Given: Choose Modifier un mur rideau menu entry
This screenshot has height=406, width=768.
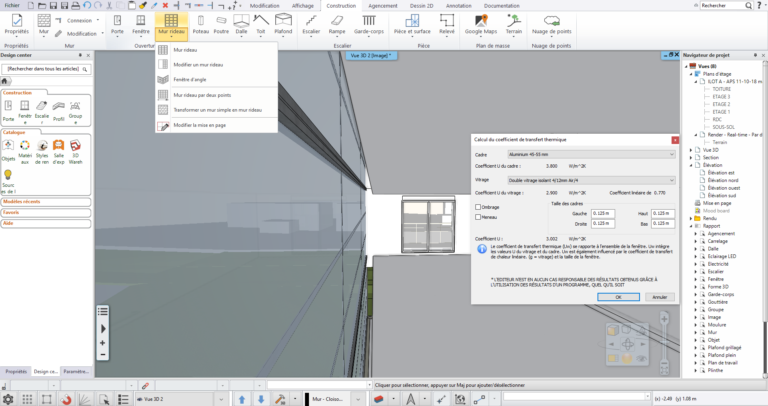Looking at the screenshot, I should point(216,65).
